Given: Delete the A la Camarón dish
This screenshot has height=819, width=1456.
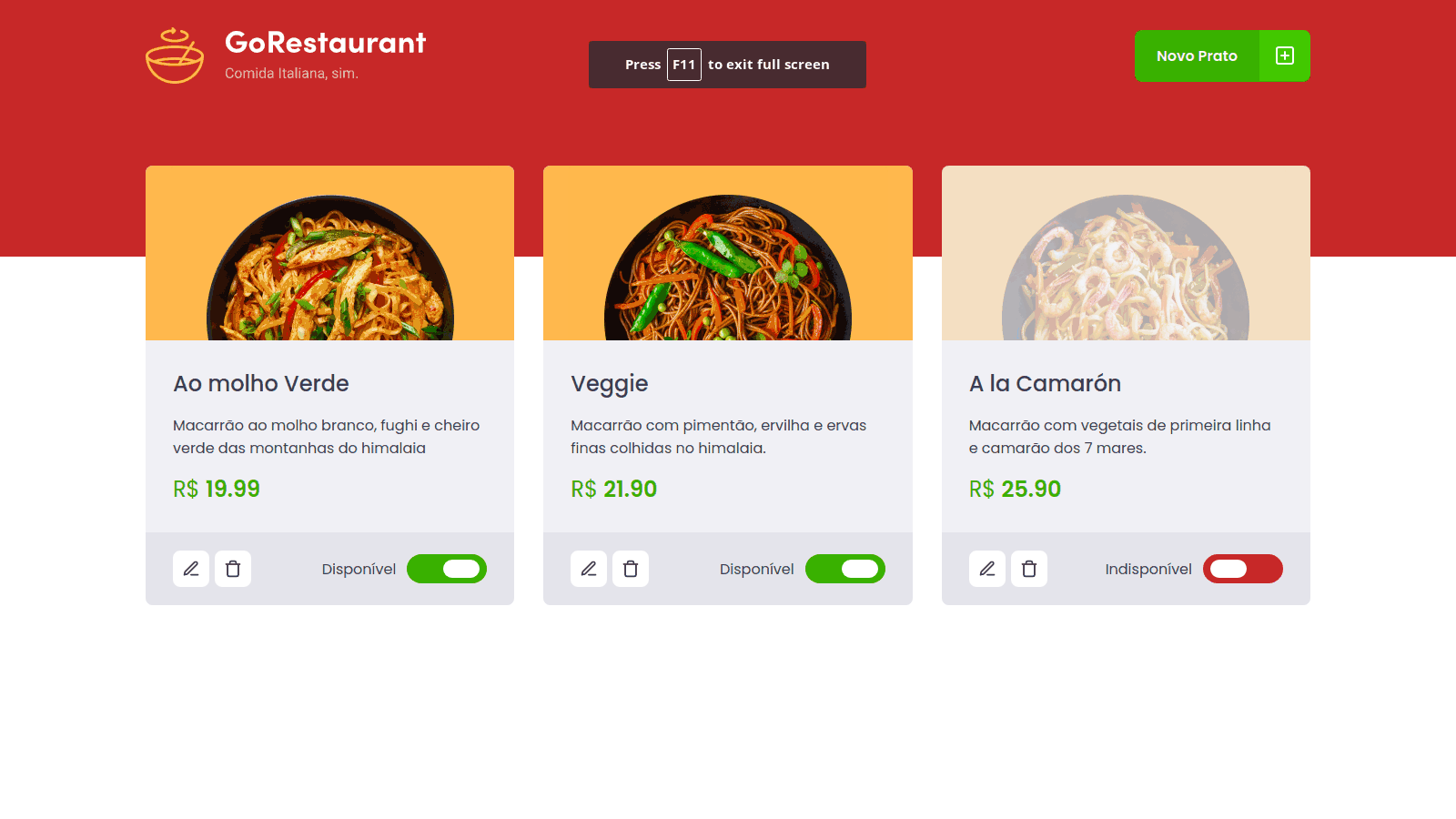Looking at the screenshot, I should click(x=1029, y=569).
